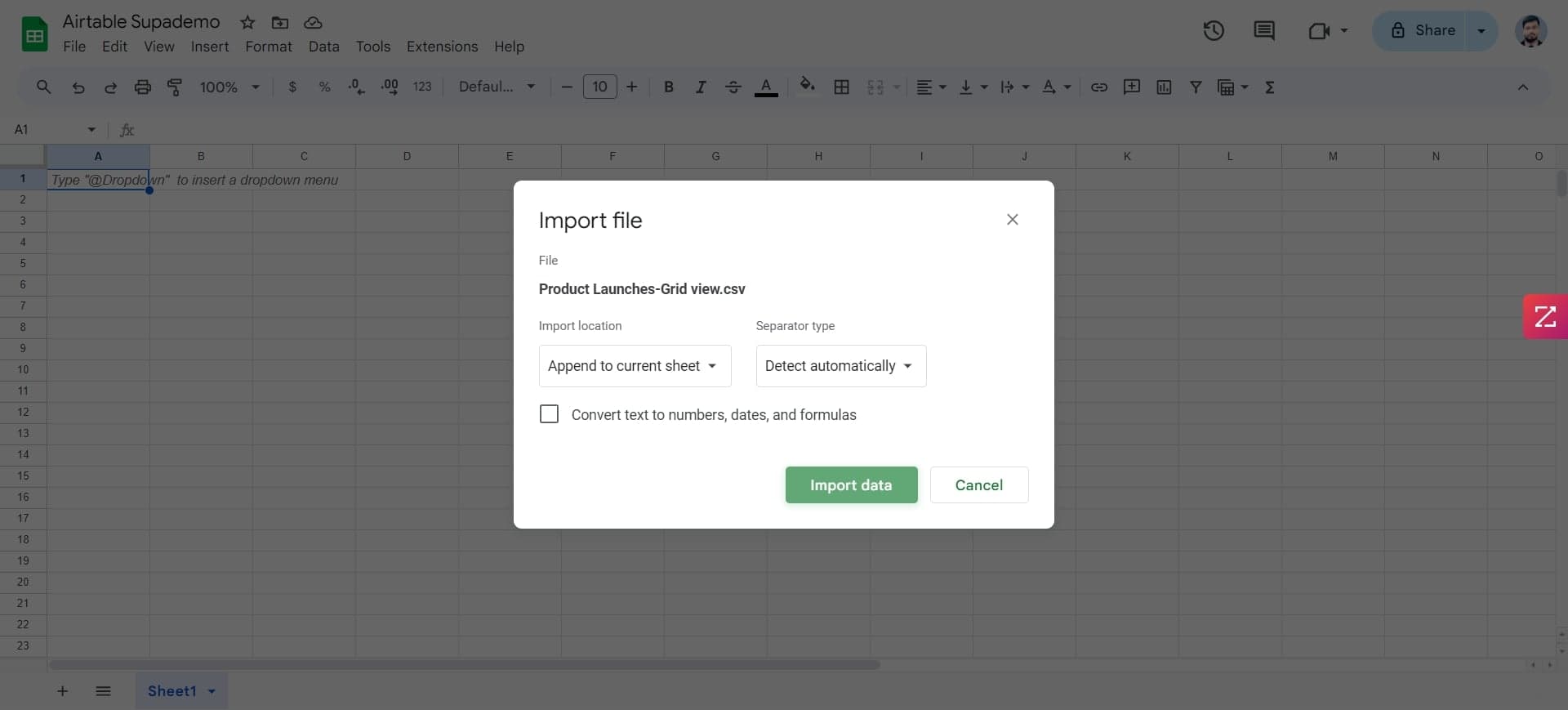Click the print icon
The height and width of the screenshot is (710, 1568).
(x=143, y=87)
